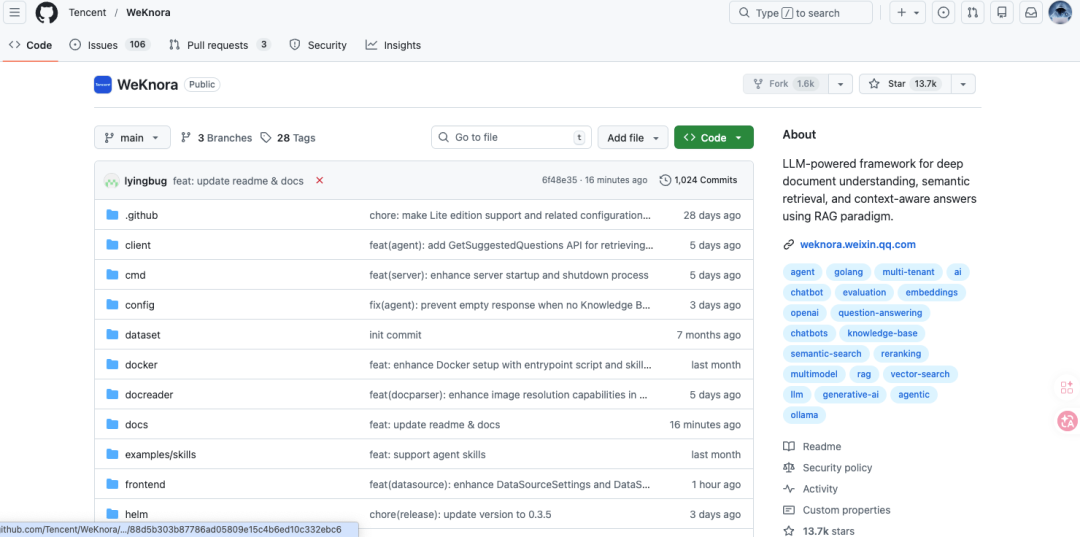Open the Activity link
The width and height of the screenshot is (1080, 537).
(x=811, y=489)
